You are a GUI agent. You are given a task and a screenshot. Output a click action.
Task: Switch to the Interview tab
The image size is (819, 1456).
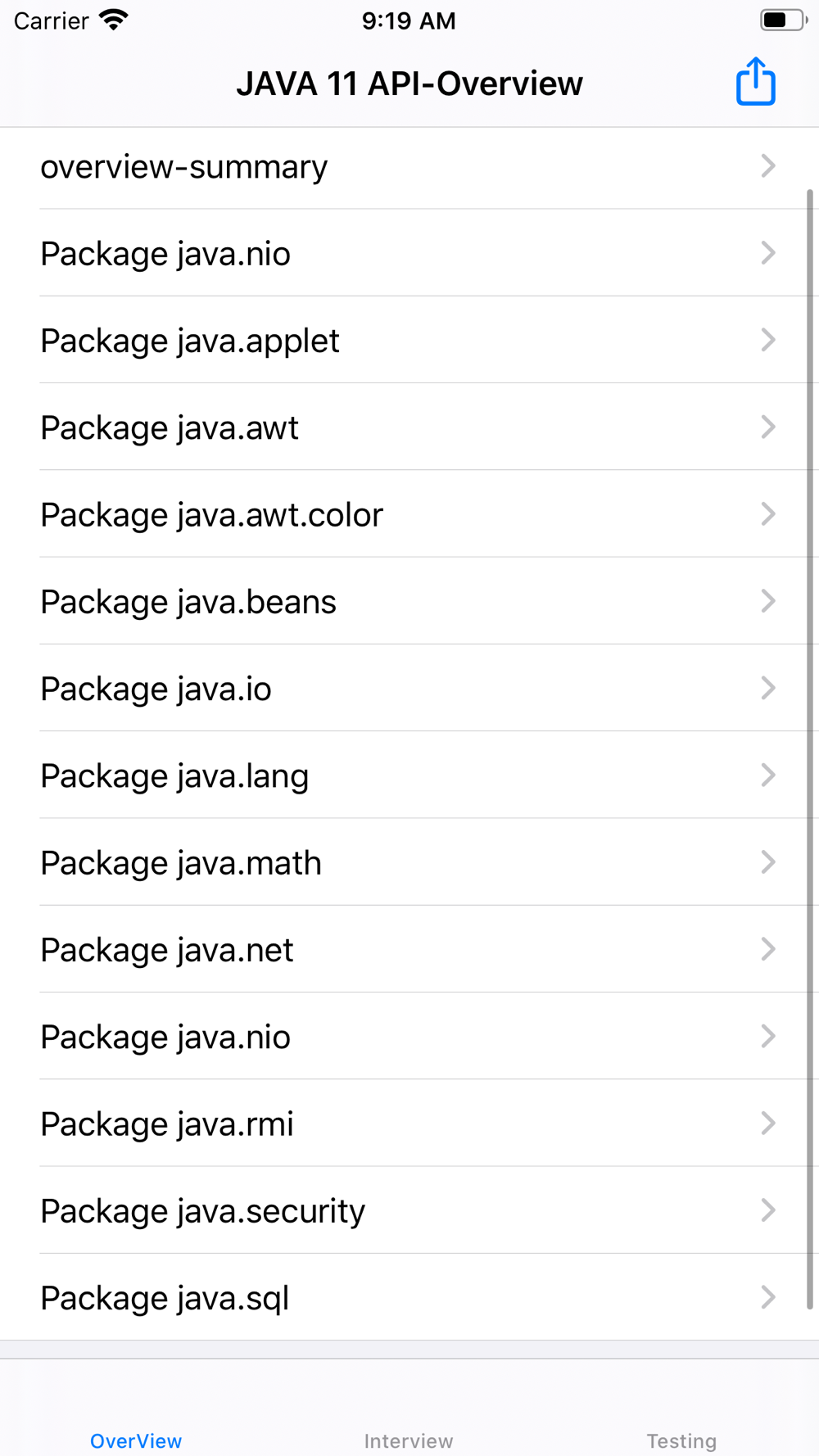point(409,1440)
